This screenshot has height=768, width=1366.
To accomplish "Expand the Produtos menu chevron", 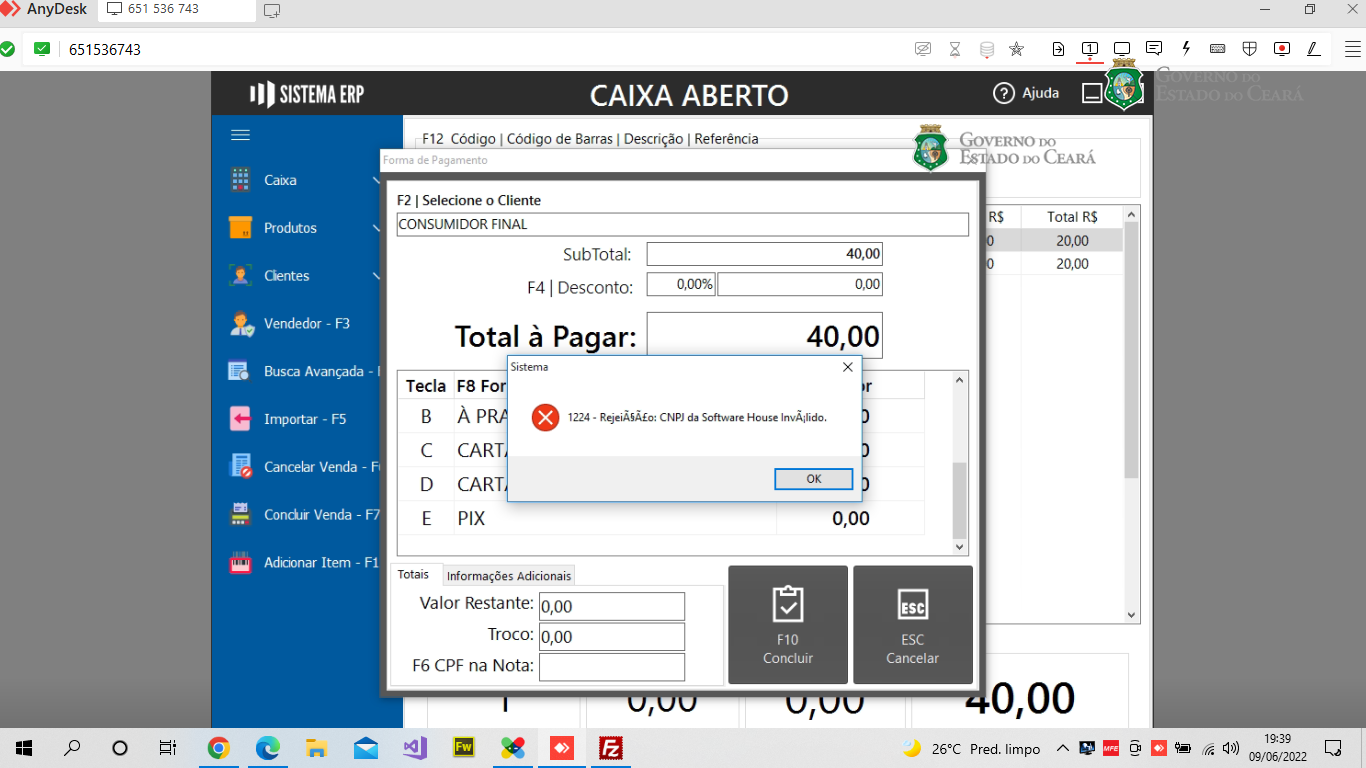I will point(376,228).
